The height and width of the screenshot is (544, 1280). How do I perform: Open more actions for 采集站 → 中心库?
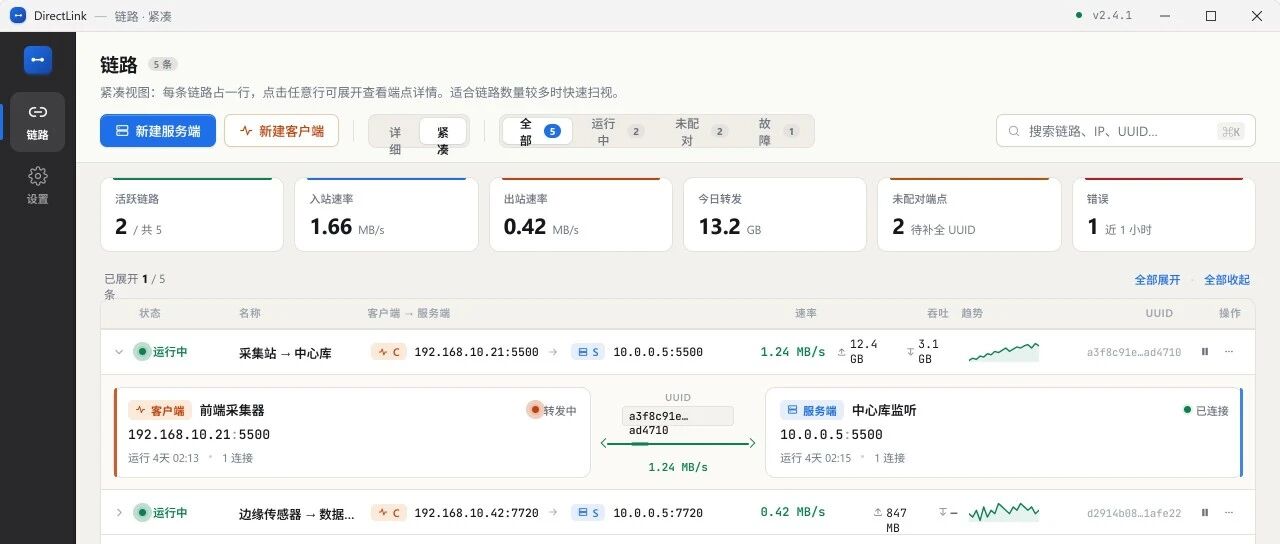click(x=1229, y=352)
